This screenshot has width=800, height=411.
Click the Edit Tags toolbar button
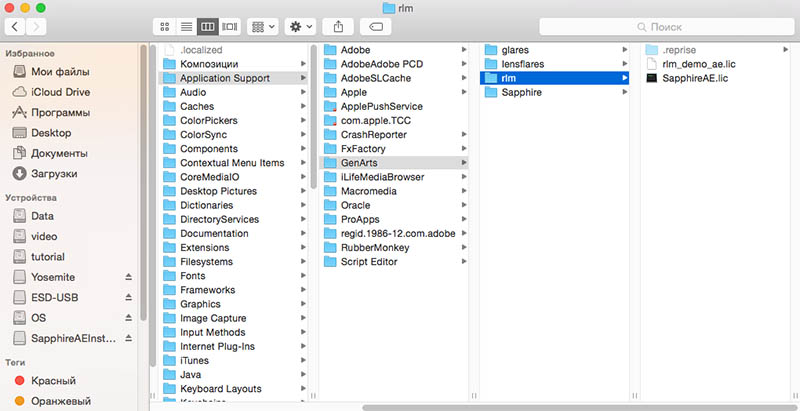[x=376, y=27]
